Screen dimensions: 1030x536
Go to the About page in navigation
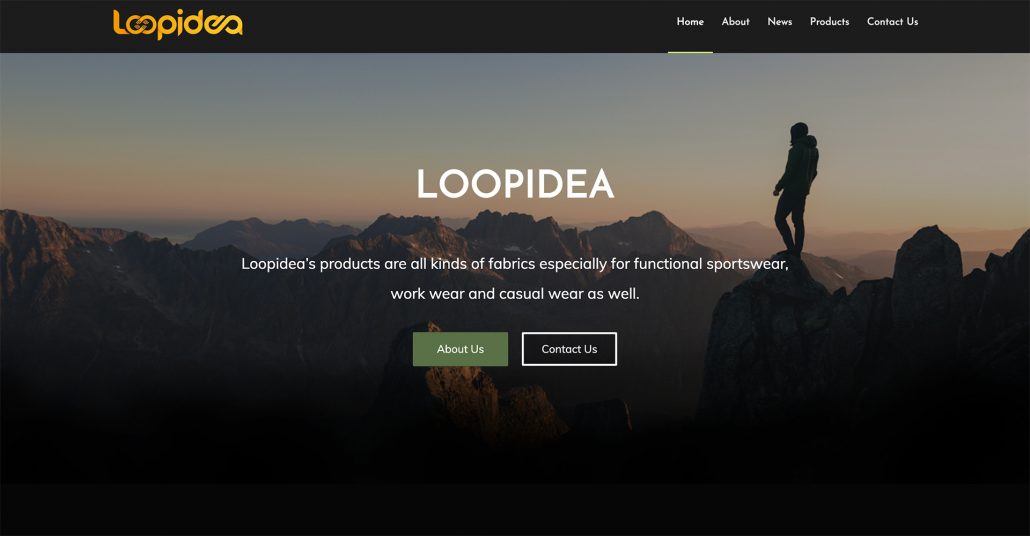pos(735,22)
